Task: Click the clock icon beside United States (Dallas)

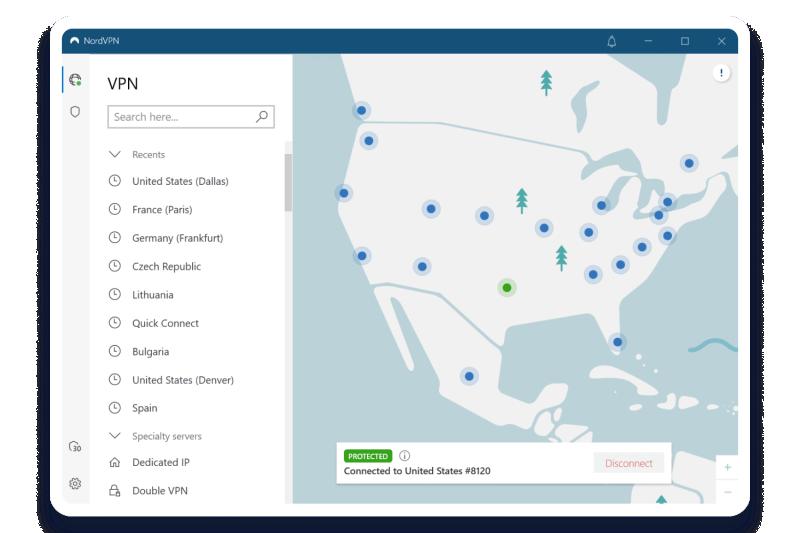Action: click(x=115, y=181)
